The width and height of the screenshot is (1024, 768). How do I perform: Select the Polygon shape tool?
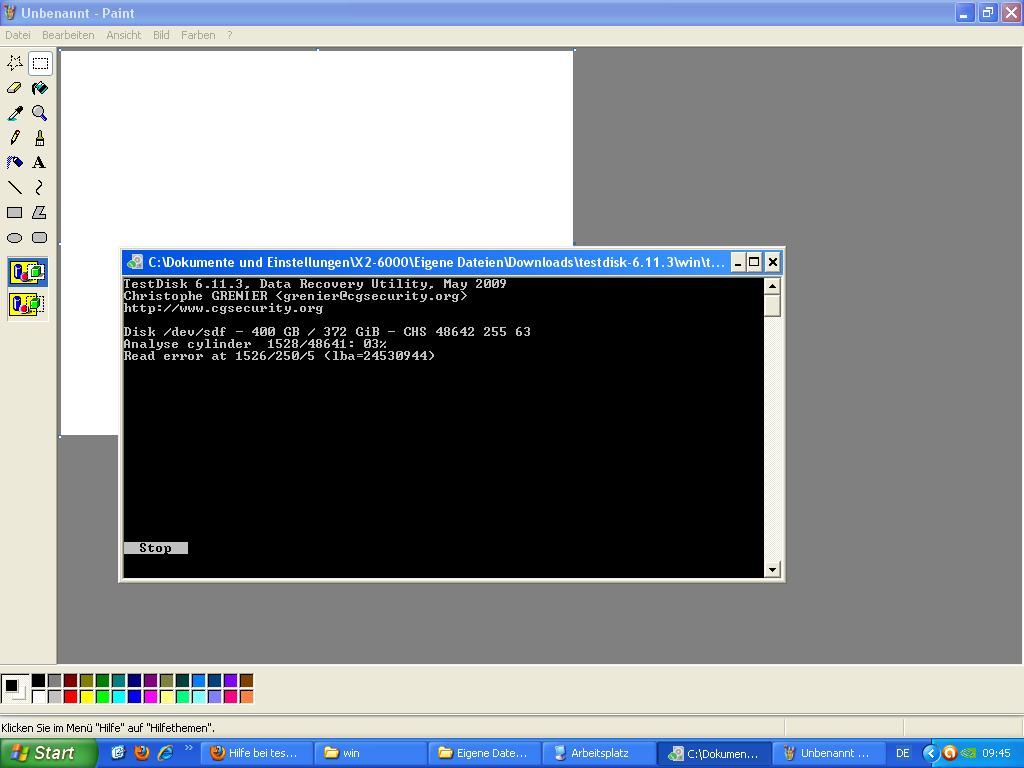(x=40, y=212)
